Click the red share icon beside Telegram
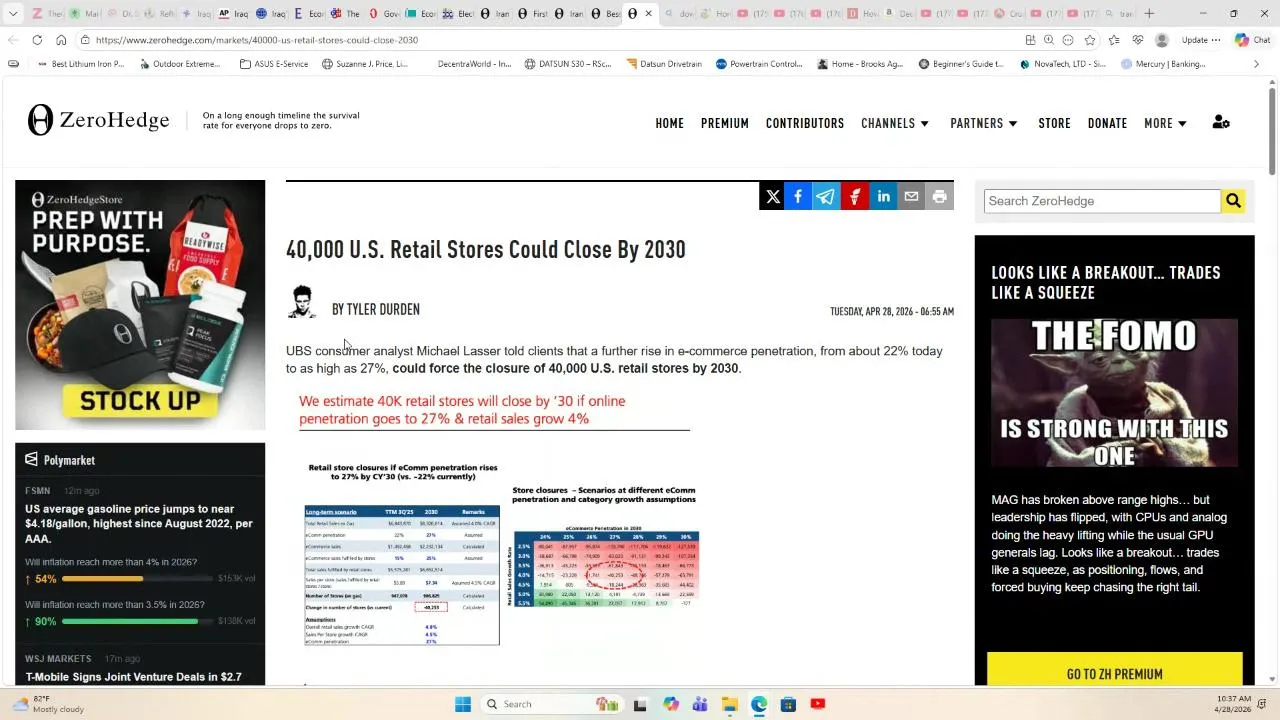Screen dimensions: 1280x720 [x=854, y=197]
